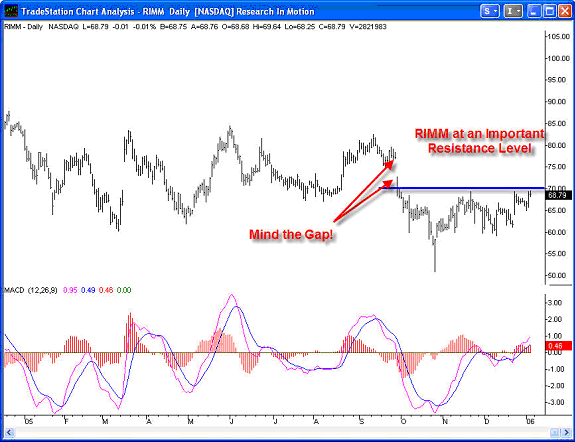Click the 55.00 price axis label
Image resolution: width=575 pixels, height=442 pixels.
557,254
